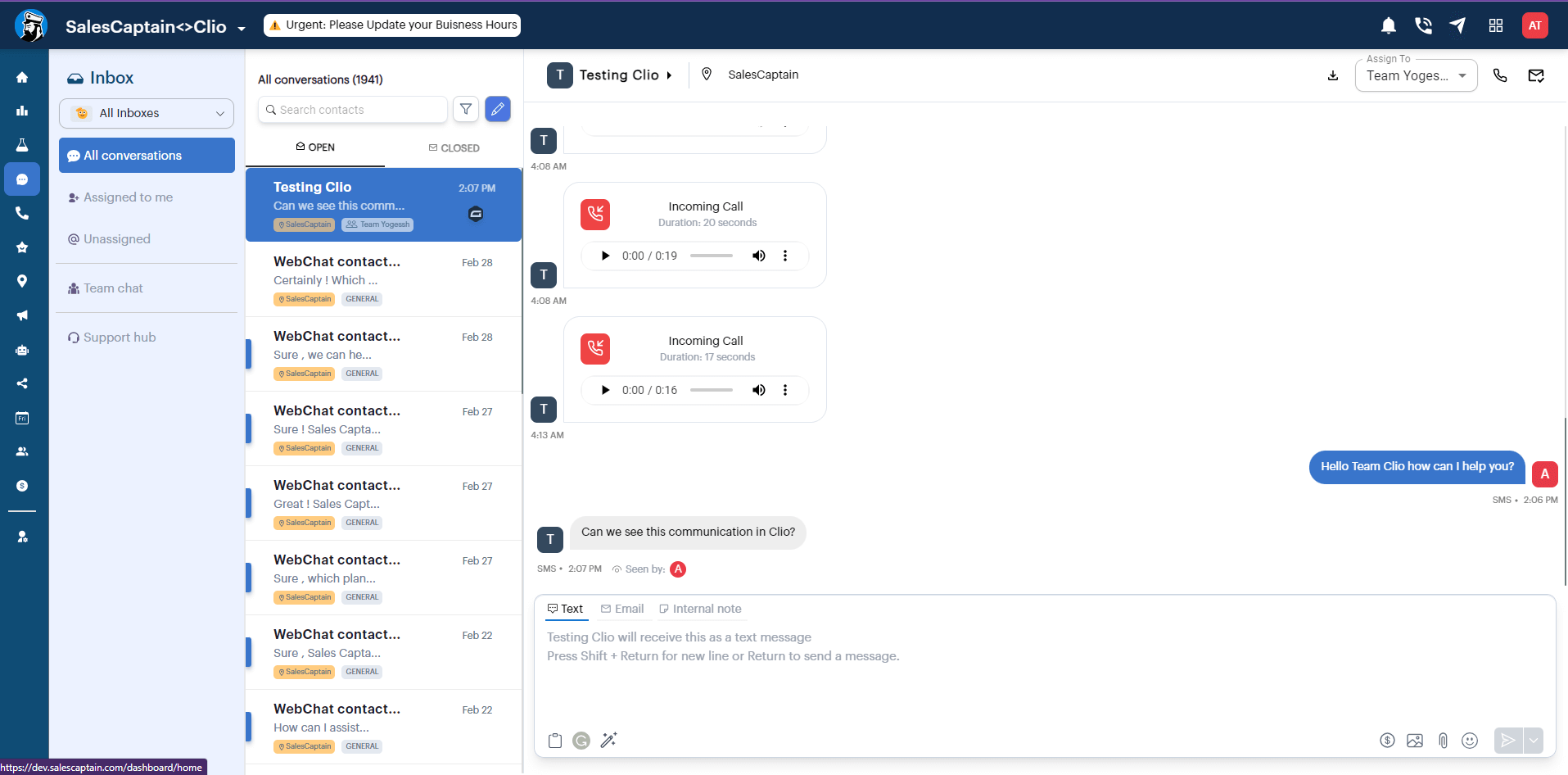
Task: Mute the 17-second call audio
Action: point(759,390)
